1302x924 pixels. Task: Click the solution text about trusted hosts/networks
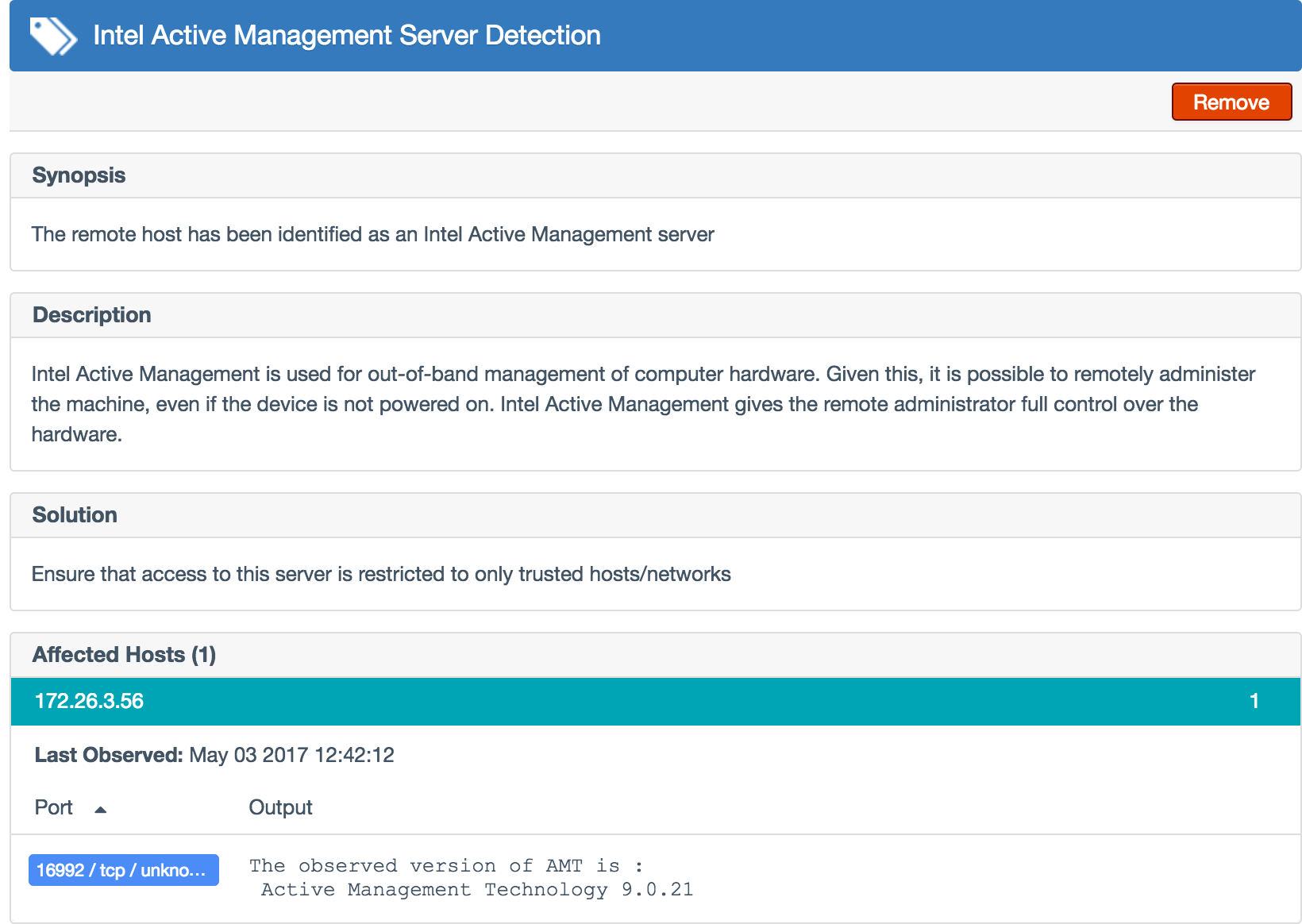(381, 574)
